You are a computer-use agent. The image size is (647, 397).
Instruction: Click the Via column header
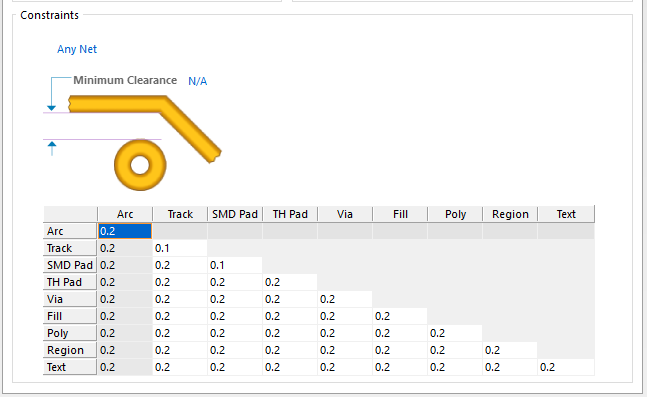pos(345,214)
